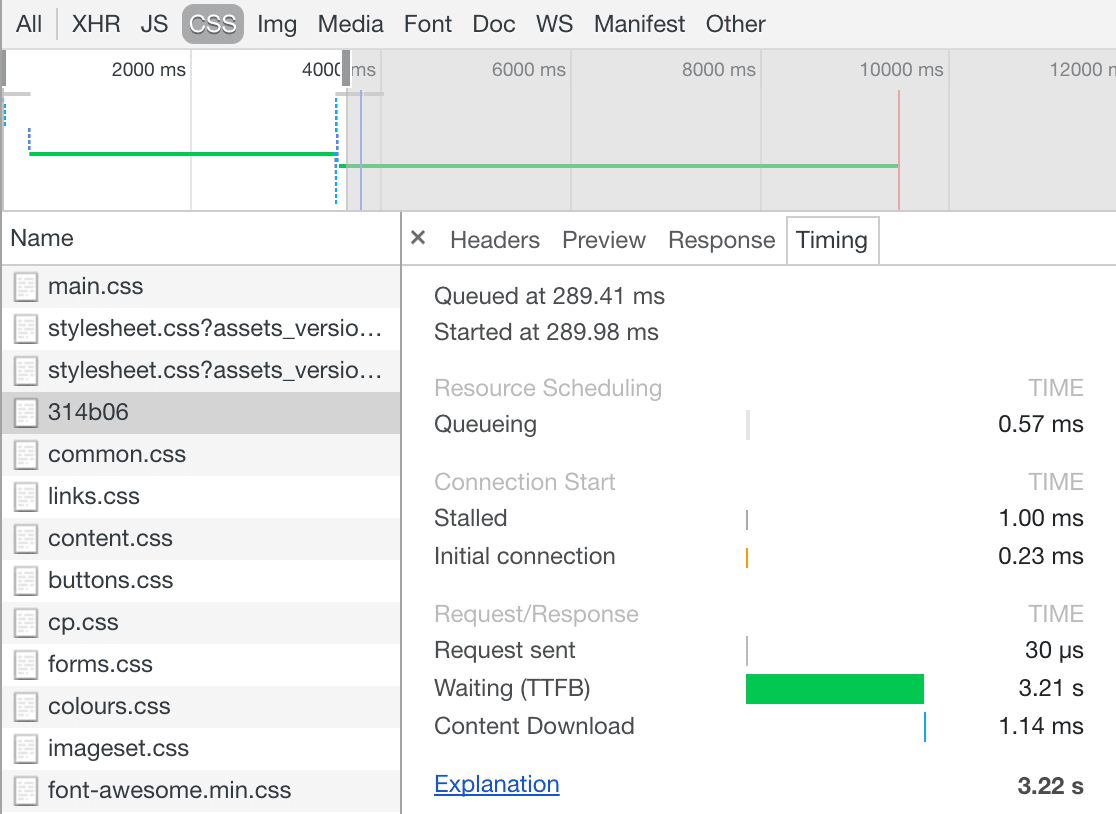
Task: Click the links.css file icon
Action: point(26,497)
